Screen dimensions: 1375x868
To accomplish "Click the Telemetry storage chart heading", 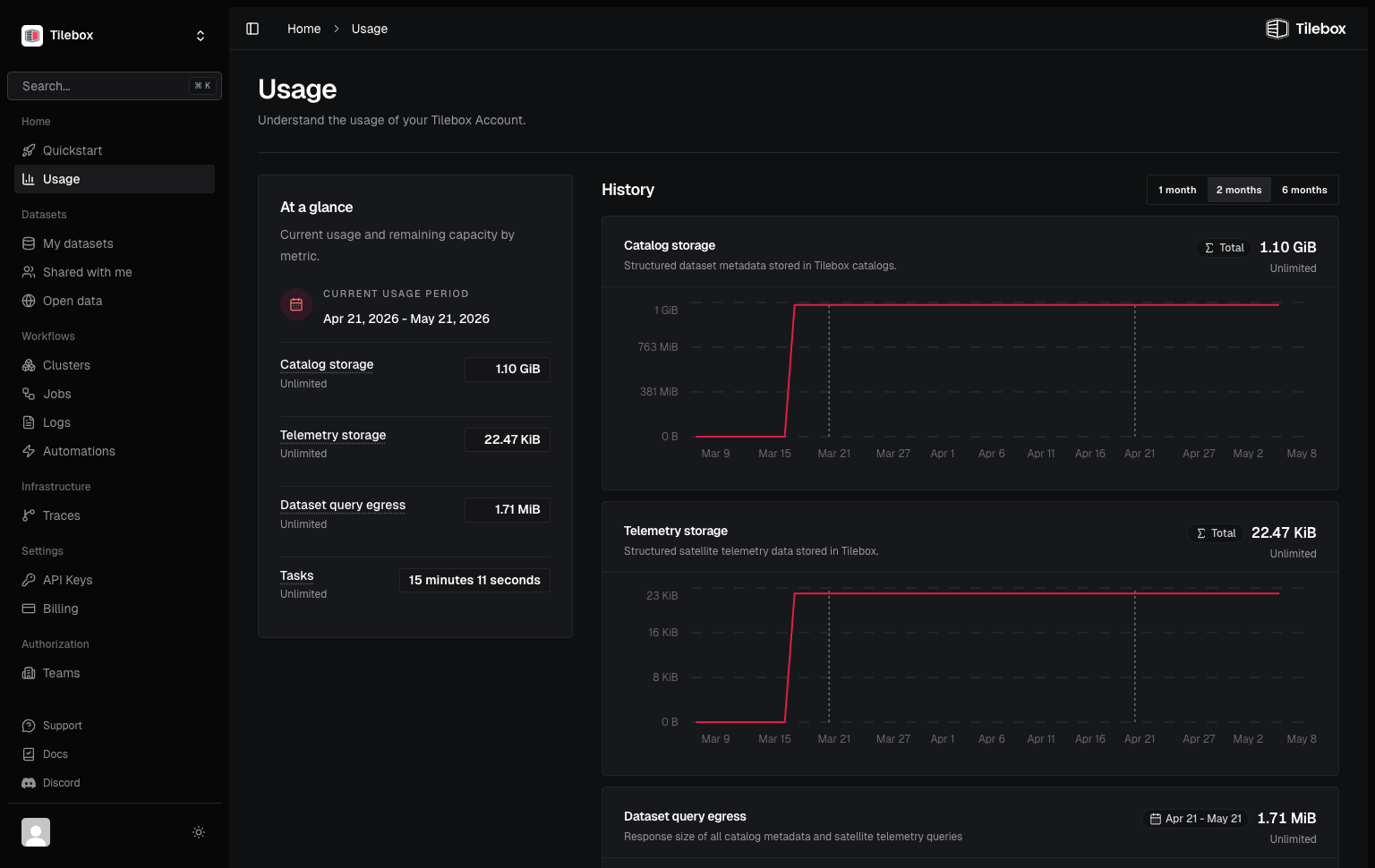I will tap(676, 531).
